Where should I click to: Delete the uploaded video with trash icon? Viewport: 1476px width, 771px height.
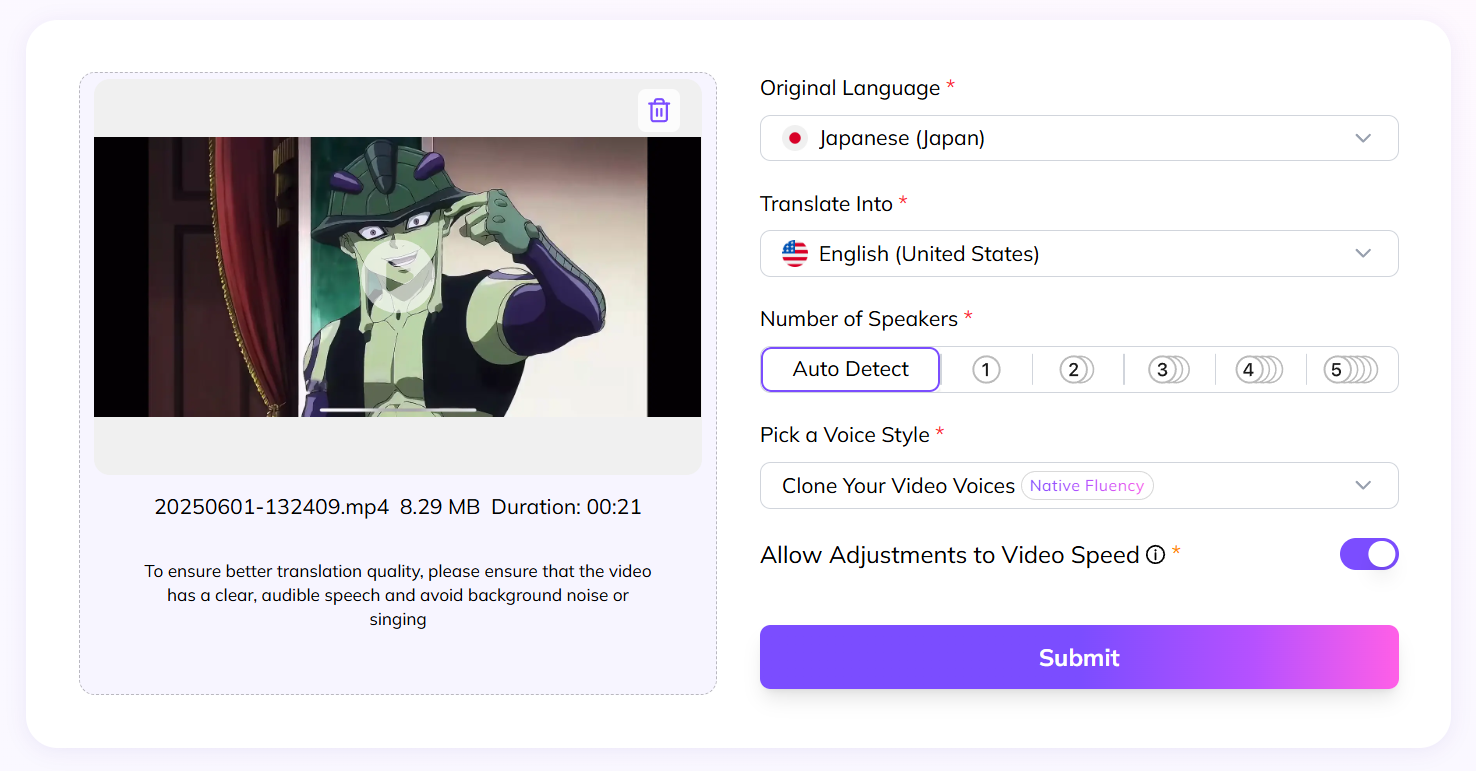pyautogui.click(x=659, y=110)
